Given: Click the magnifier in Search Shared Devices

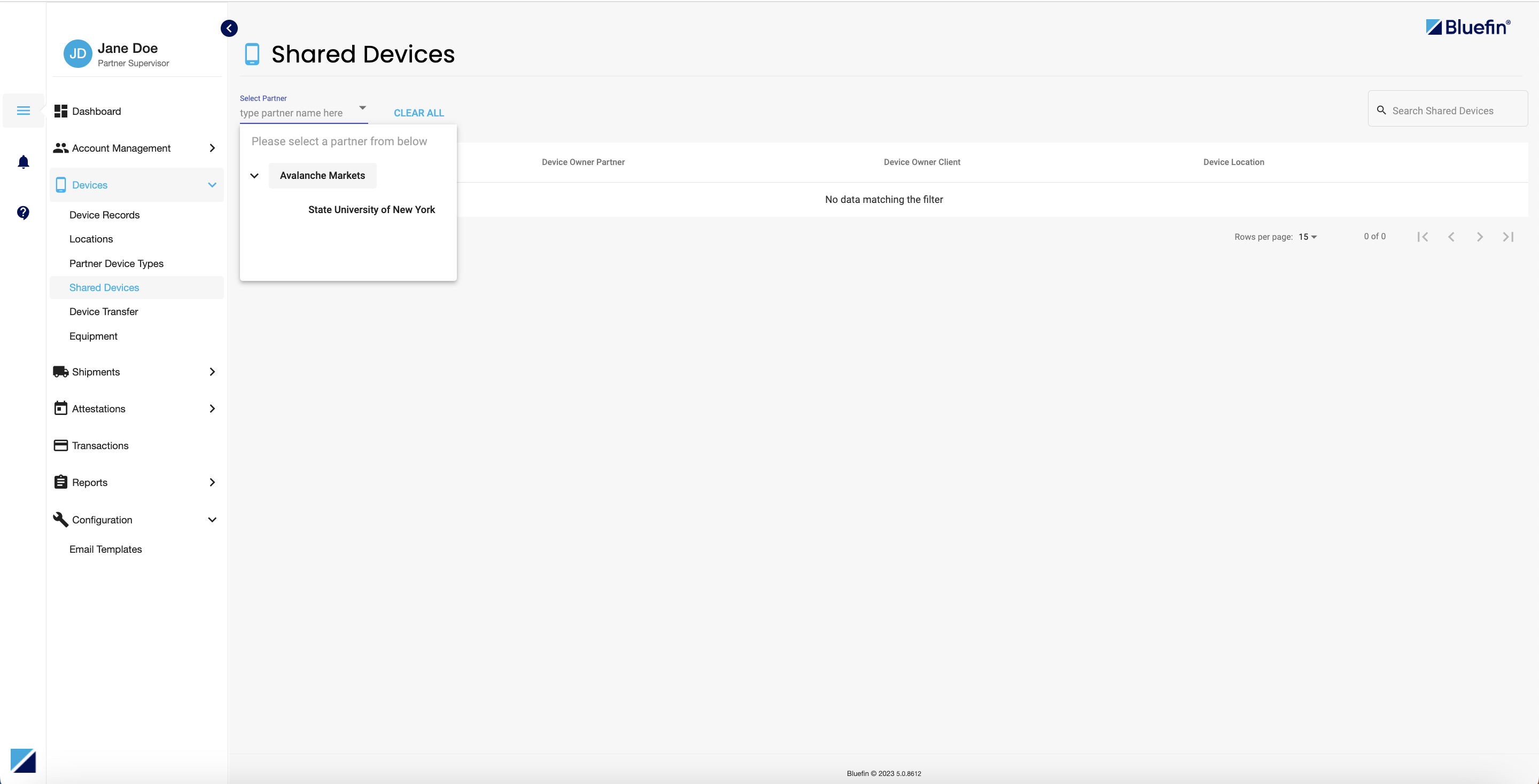Looking at the screenshot, I should coord(1381,110).
